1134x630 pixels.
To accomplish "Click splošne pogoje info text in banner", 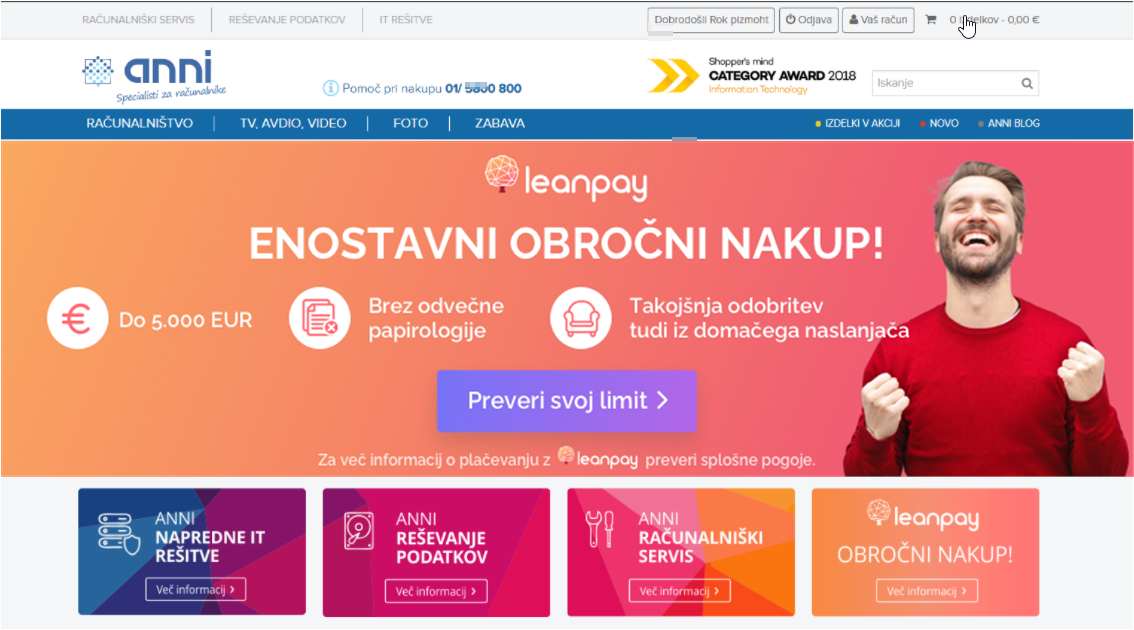I will click(x=566, y=459).
